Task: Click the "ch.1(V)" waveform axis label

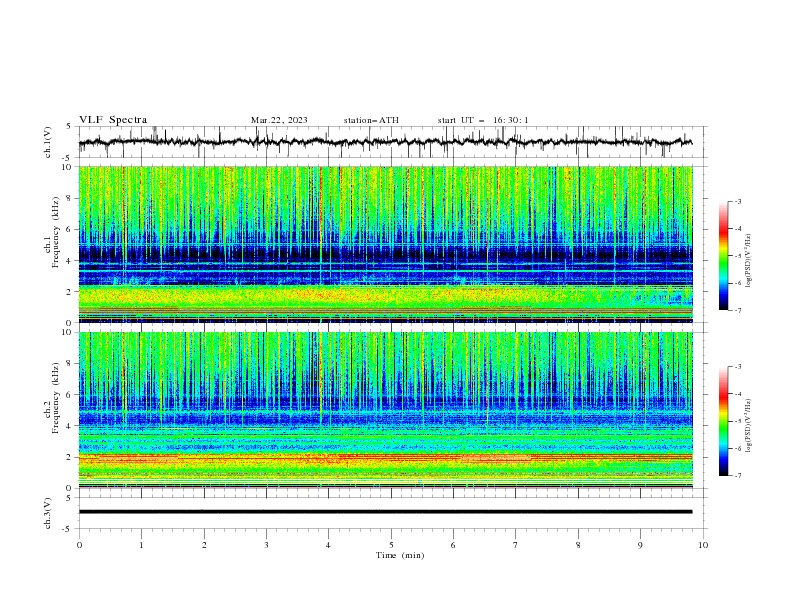Action: point(48,142)
